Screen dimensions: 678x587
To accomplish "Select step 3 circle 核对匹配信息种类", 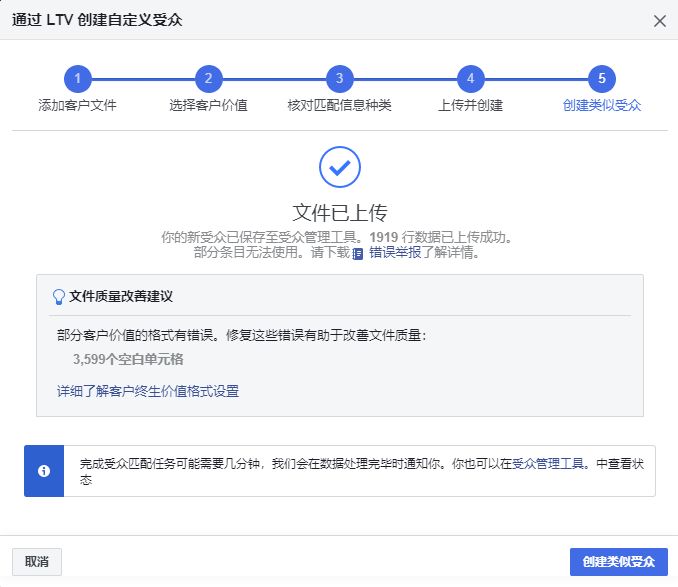I will pyautogui.click(x=339, y=79).
